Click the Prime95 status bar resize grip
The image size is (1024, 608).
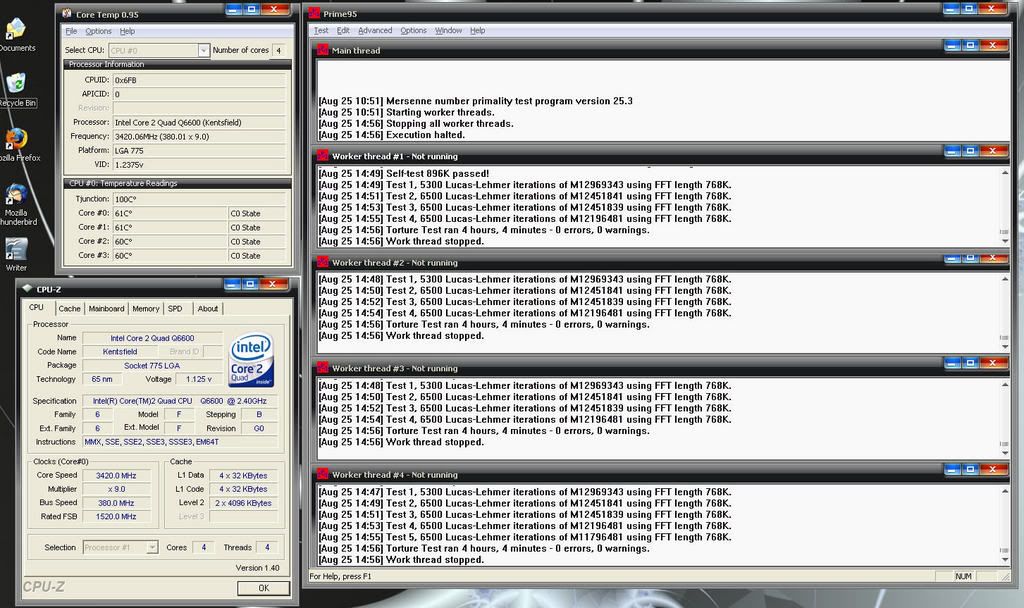(x=1006, y=576)
